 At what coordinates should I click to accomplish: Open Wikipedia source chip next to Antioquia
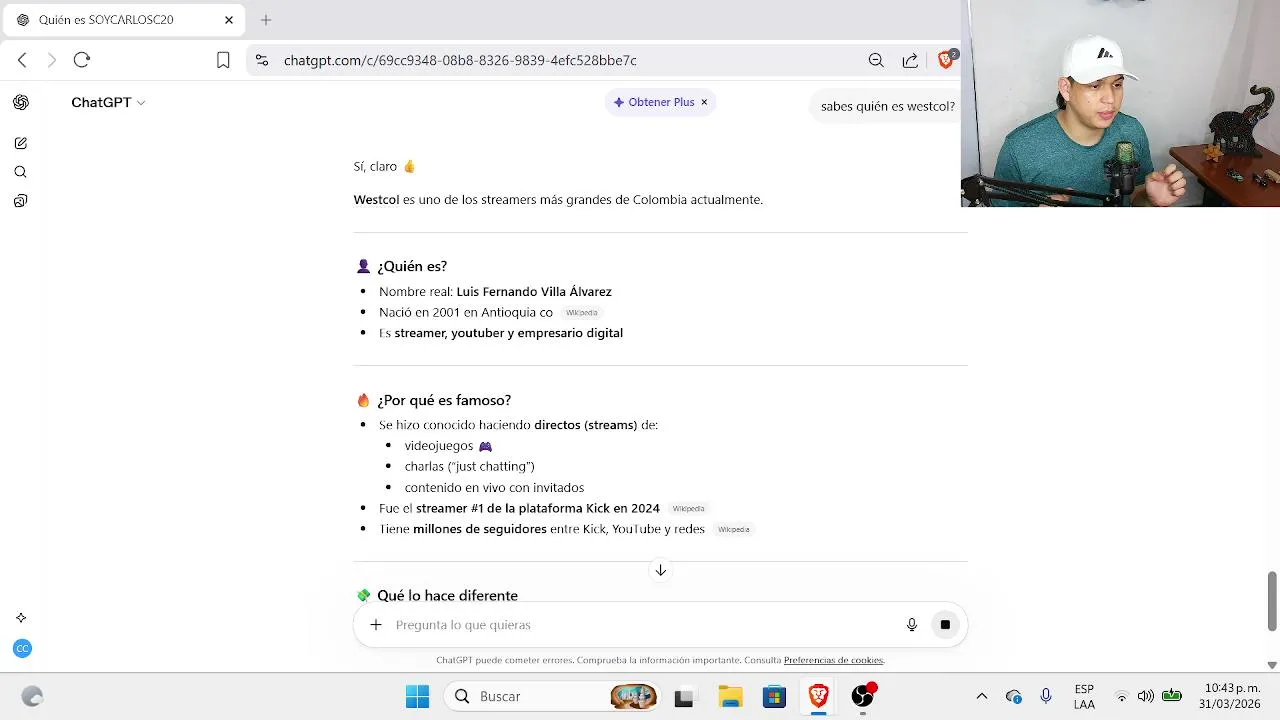581,313
